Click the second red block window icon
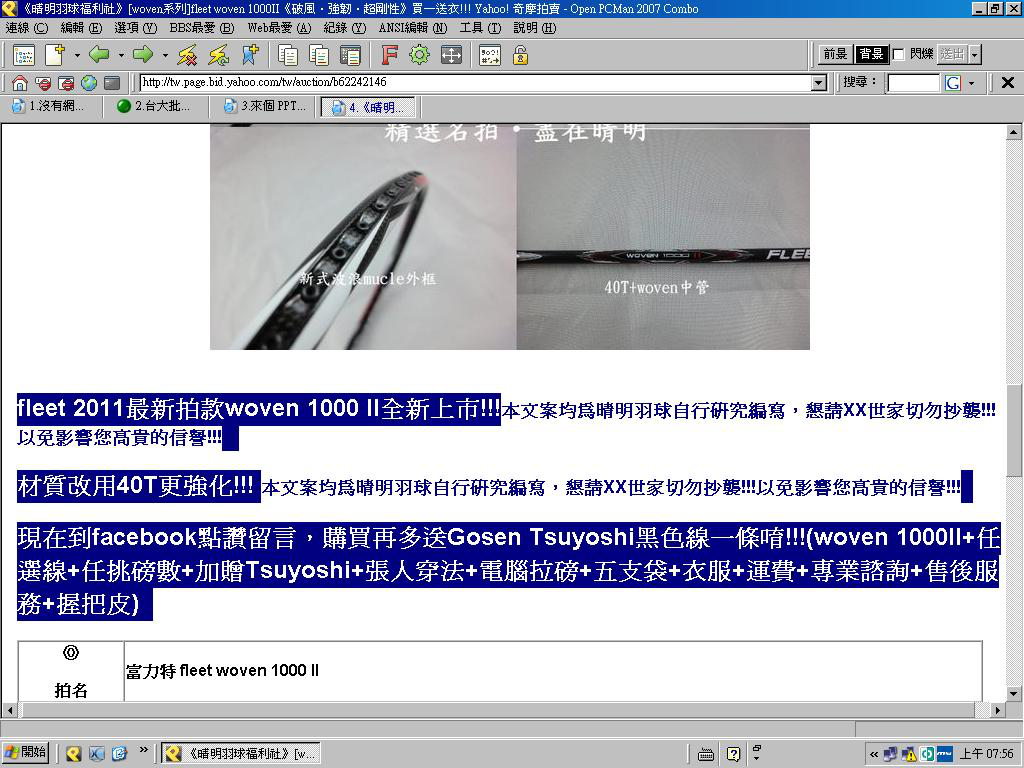This screenshot has width=1024, height=768. click(66, 83)
